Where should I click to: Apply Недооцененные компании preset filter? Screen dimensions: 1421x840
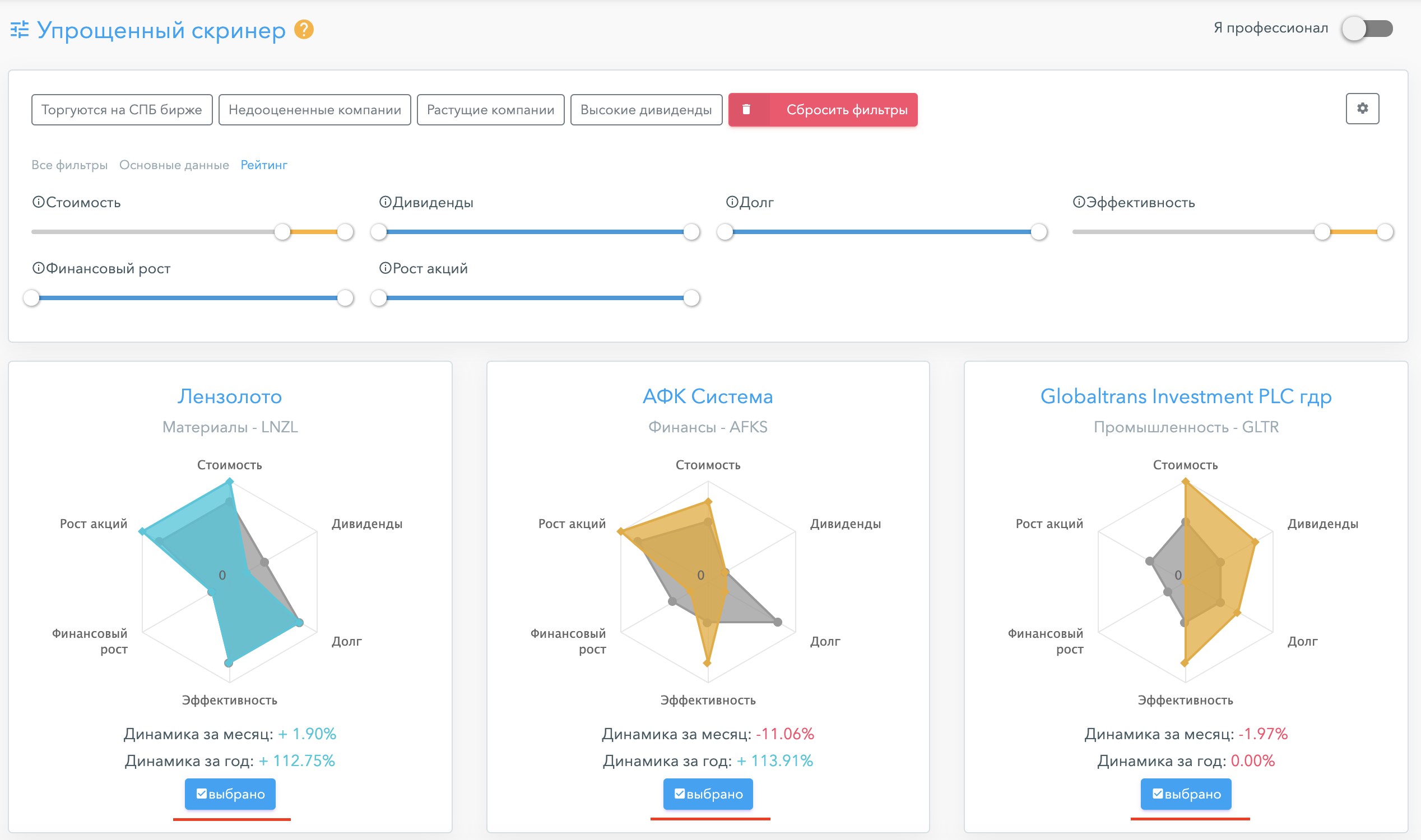pos(315,109)
